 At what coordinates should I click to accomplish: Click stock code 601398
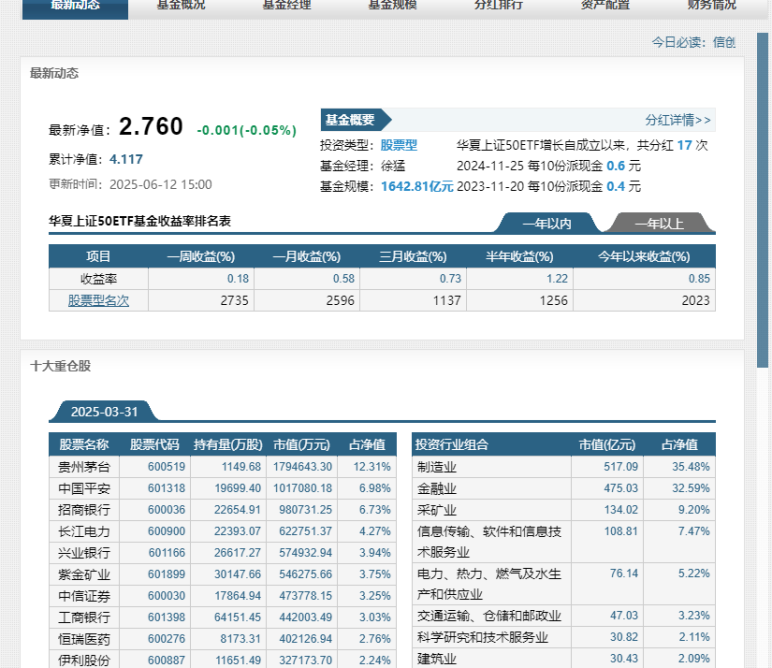166,617
